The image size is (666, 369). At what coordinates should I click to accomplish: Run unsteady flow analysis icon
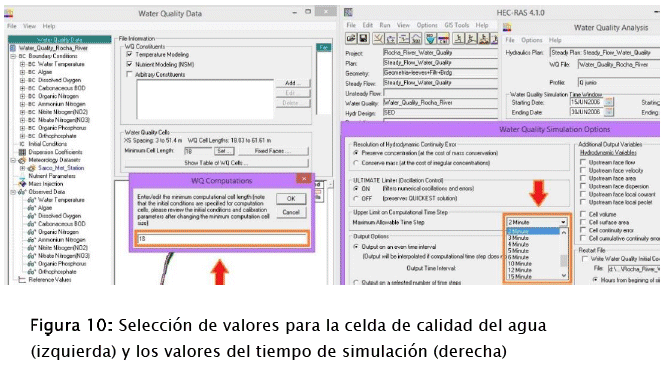[x=471, y=39]
